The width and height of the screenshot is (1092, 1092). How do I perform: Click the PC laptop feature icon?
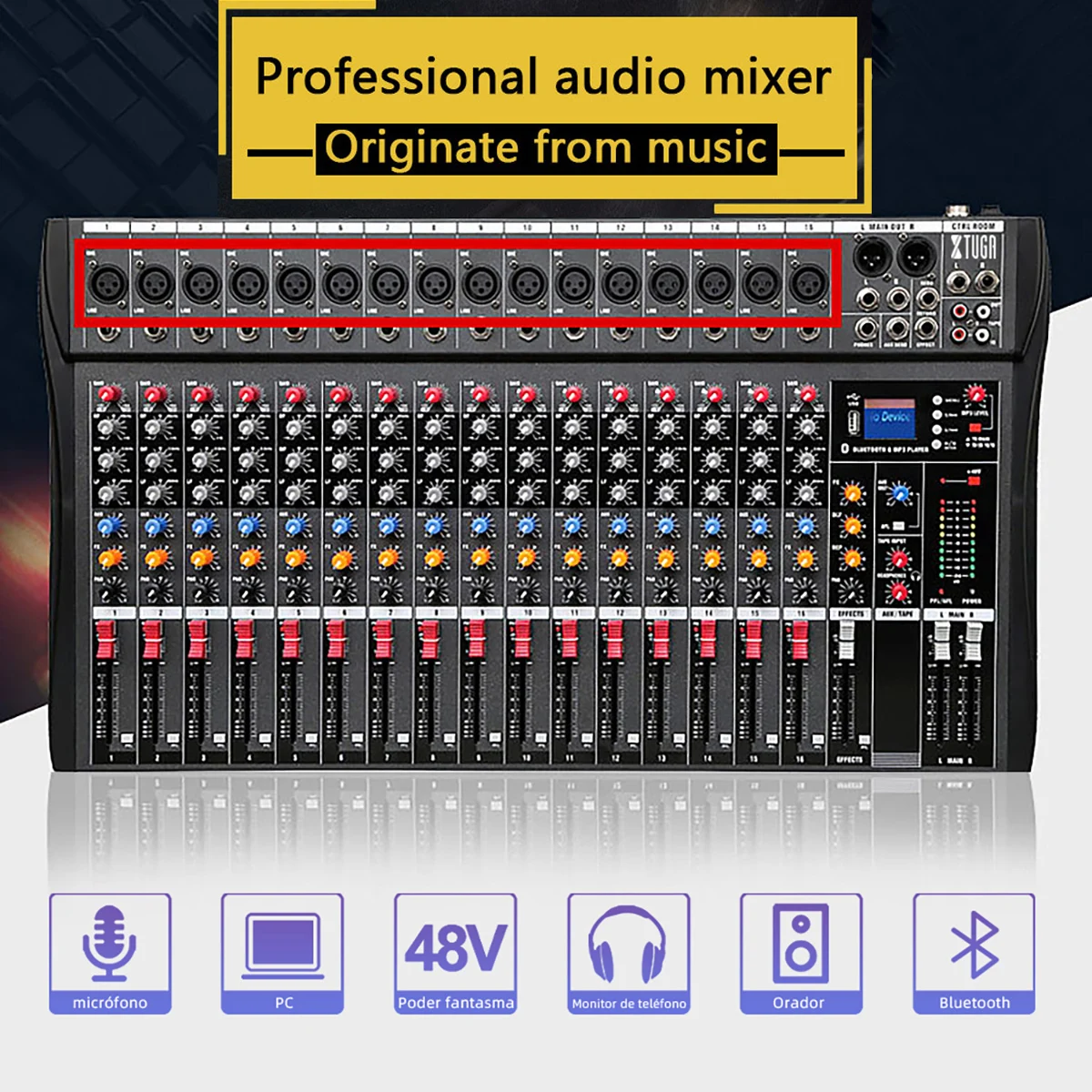point(282,954)
